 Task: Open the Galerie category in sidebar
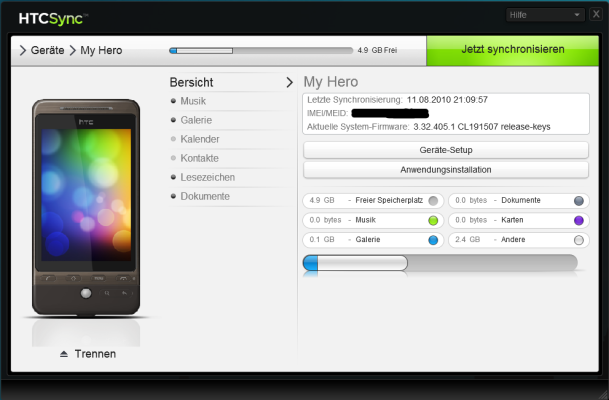pos(196,120)
